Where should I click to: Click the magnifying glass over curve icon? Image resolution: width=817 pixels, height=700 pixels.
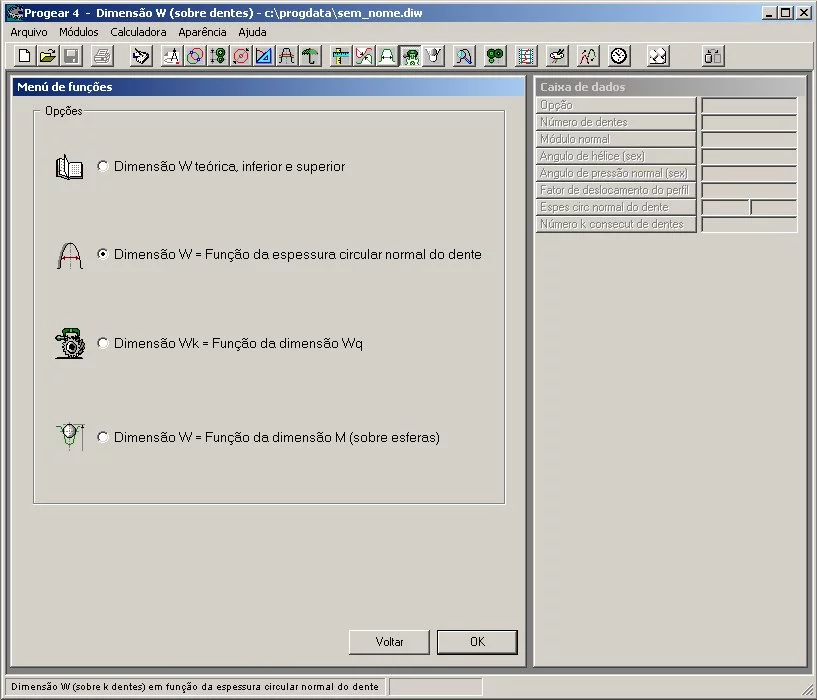tap(464, 56)
